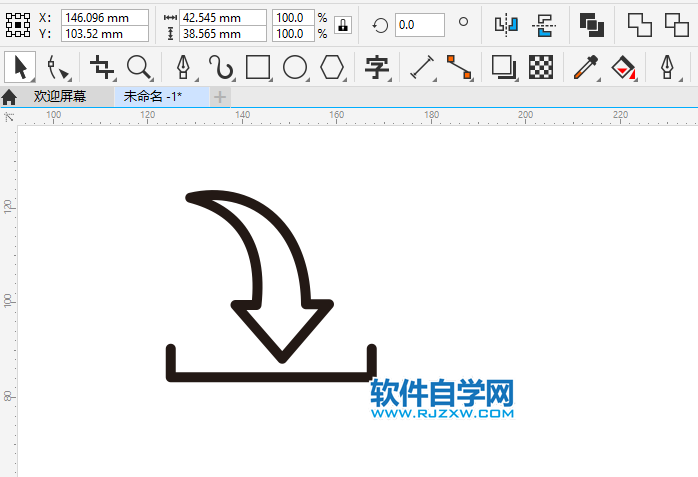Select the Rectangle tool

(x=258, y=68)
